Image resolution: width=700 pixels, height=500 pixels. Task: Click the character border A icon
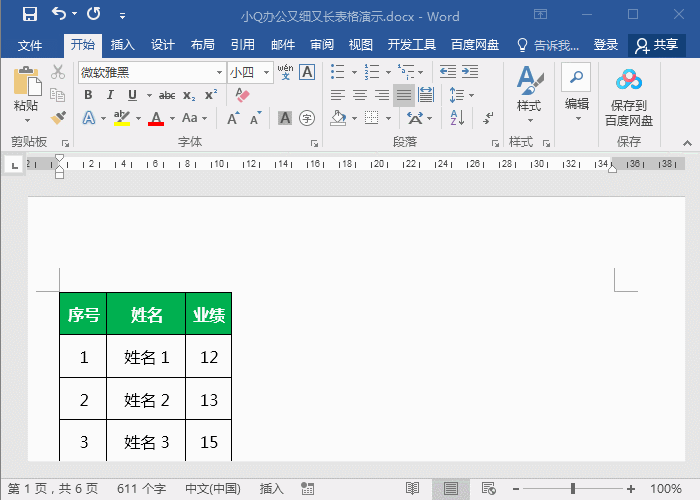307,72
